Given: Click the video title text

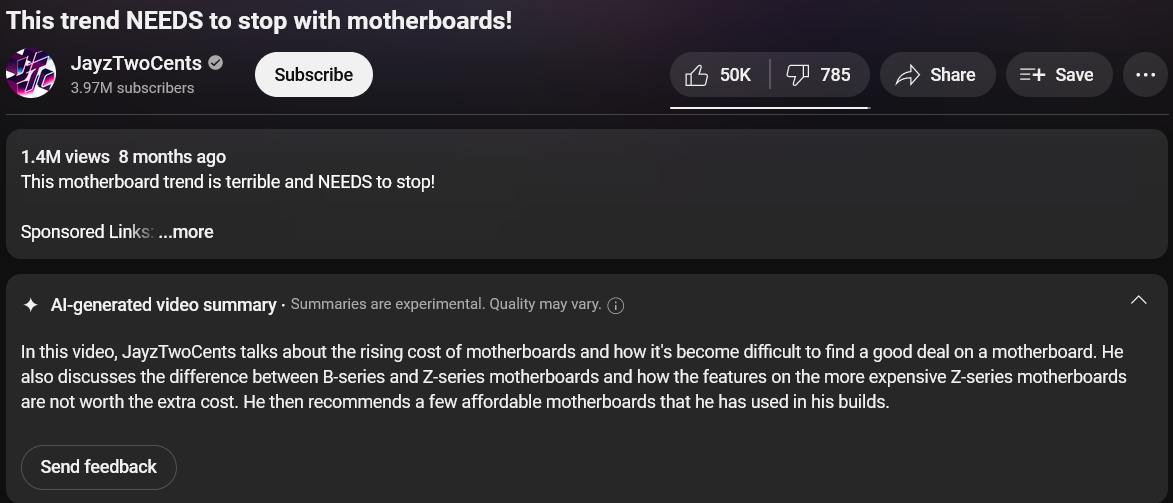Looking at the screenshot, I should pyautogui.click(x=259, y=20).
